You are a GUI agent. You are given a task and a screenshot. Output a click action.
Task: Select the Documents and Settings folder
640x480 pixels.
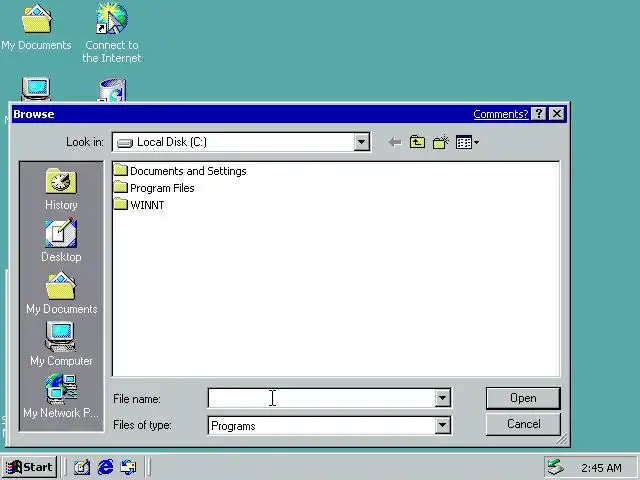180,171
